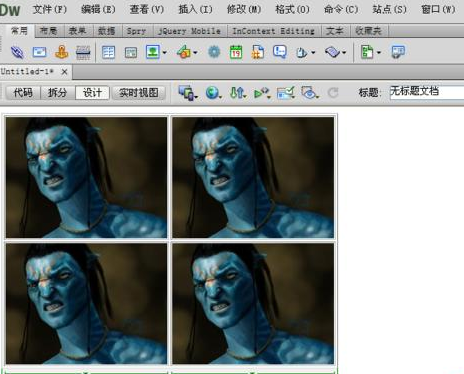Switch to the 表单 insert tab
The height and width of the screenshot is (374, 464).
tap(78, 31)
